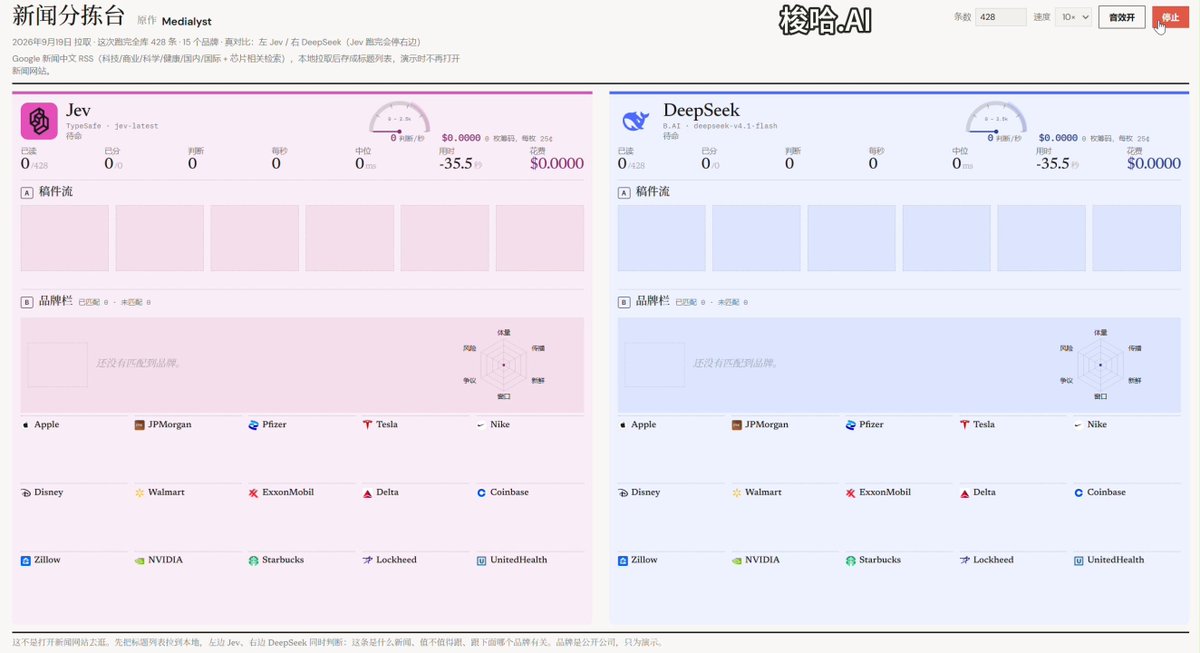Click UnitedHealth icon in the Jev brand list
The image size is (1200, 653).
482,561
